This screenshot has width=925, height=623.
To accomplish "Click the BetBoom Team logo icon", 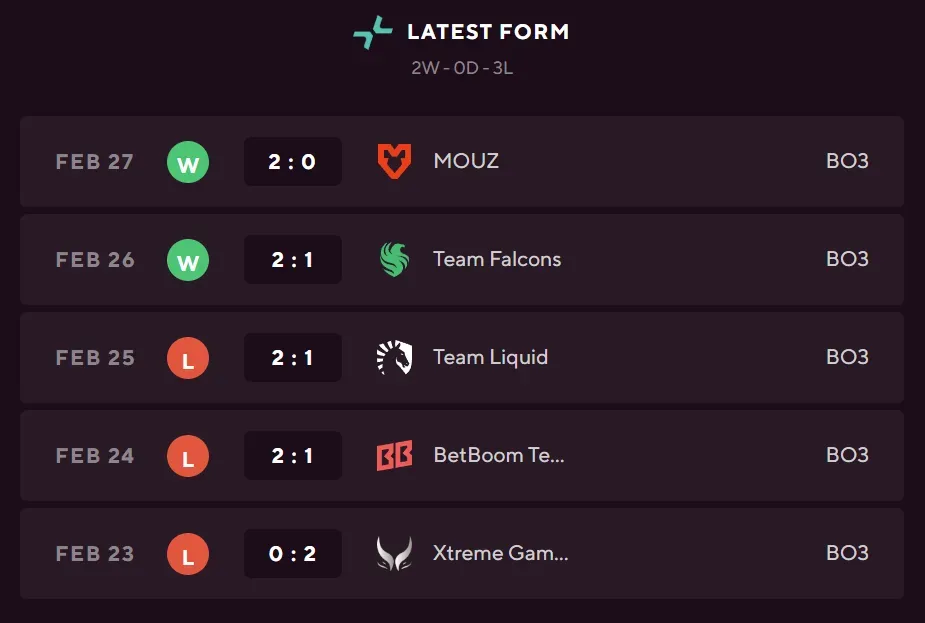I will click(394, 455).
